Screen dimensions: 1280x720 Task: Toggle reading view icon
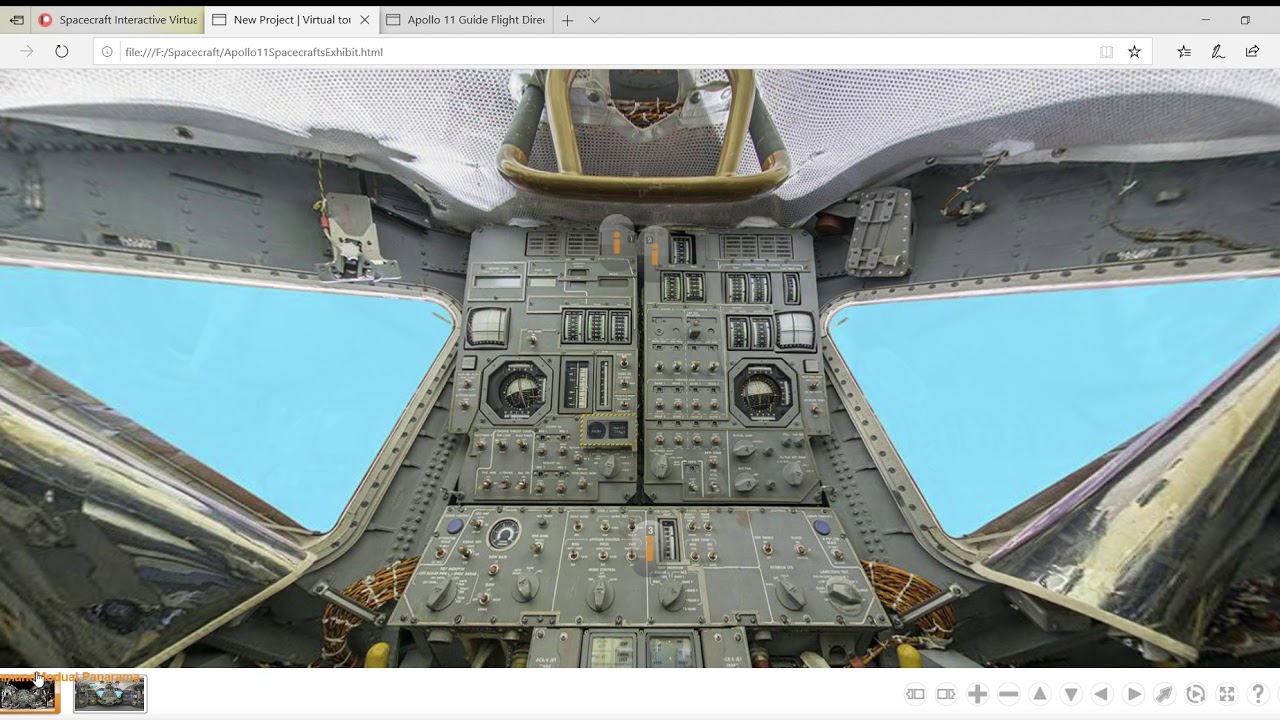1106,52
